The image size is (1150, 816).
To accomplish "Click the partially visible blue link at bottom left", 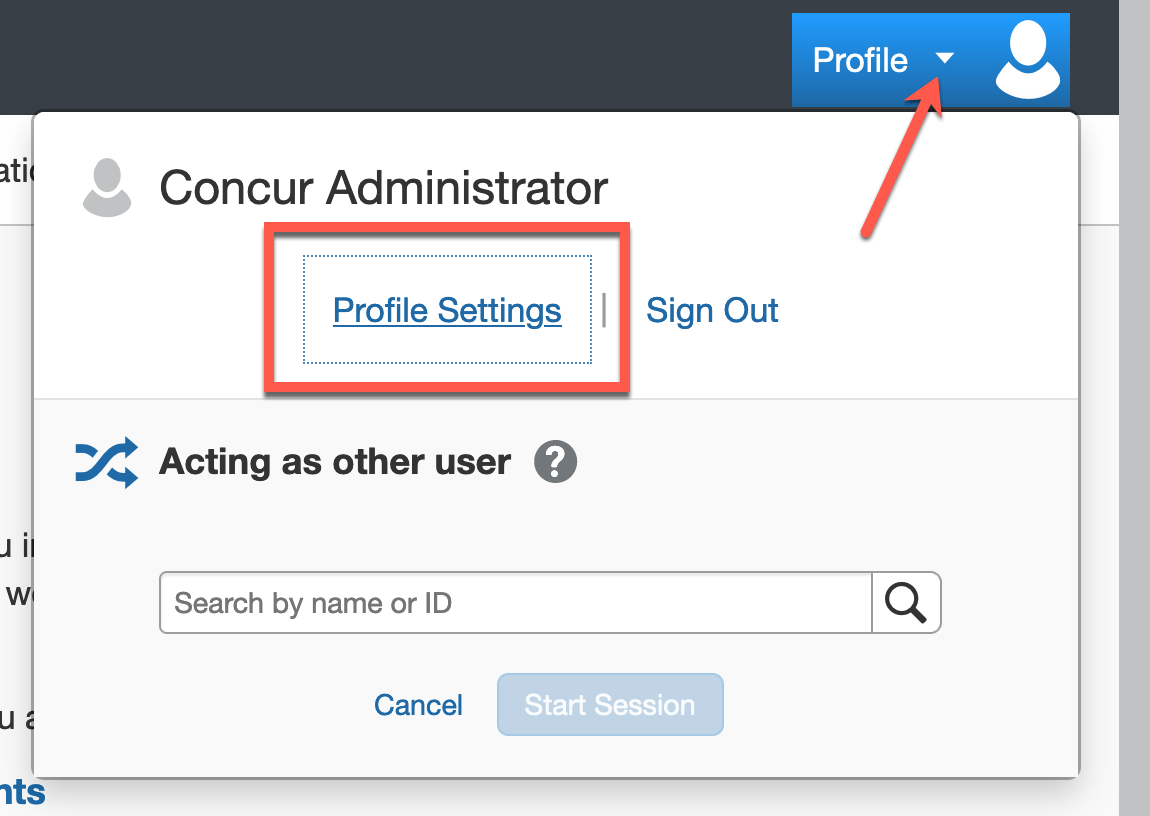I will pyautogui.click(x=25, y=793).
